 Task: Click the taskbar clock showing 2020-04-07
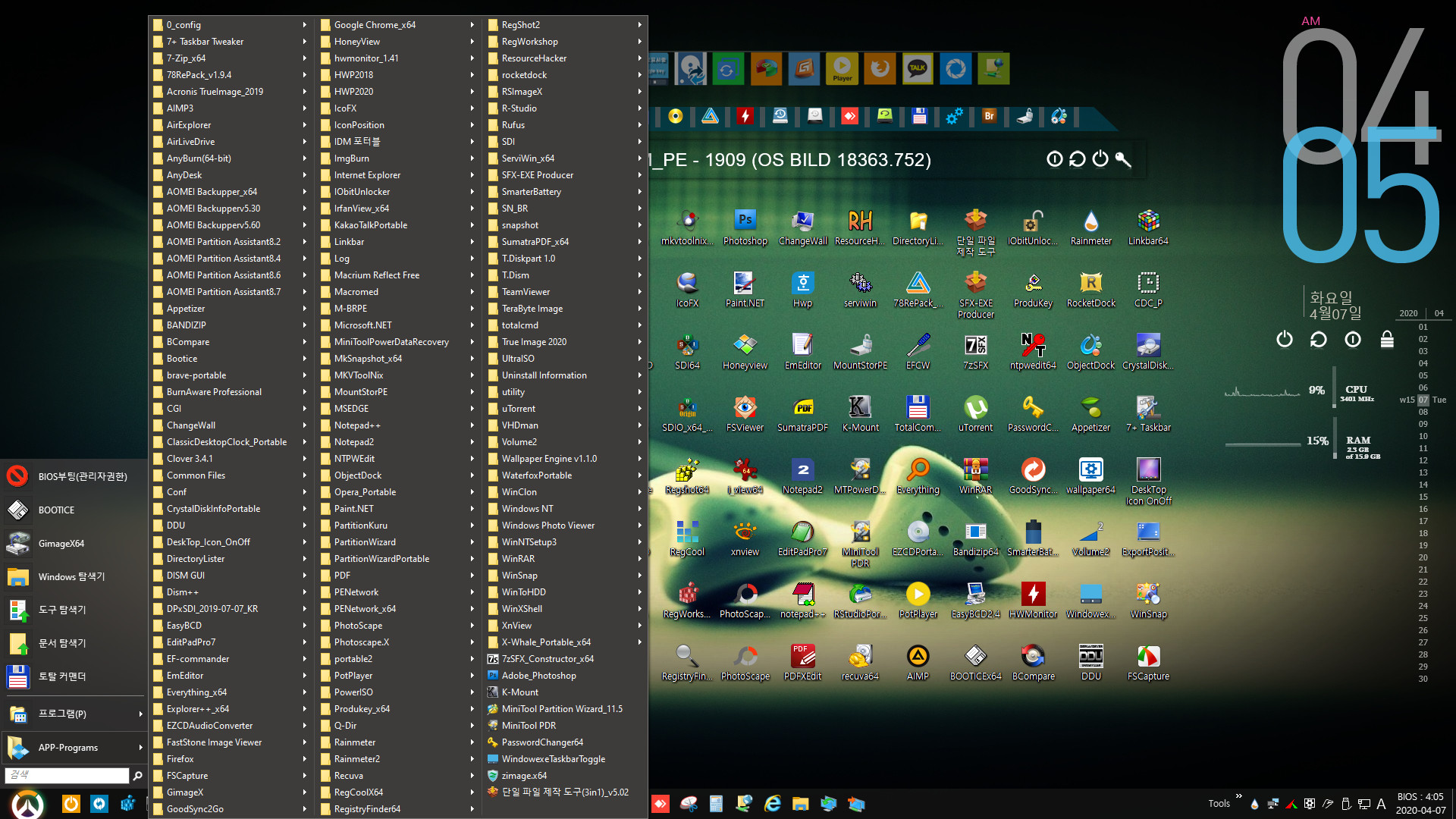[1420, 804]
